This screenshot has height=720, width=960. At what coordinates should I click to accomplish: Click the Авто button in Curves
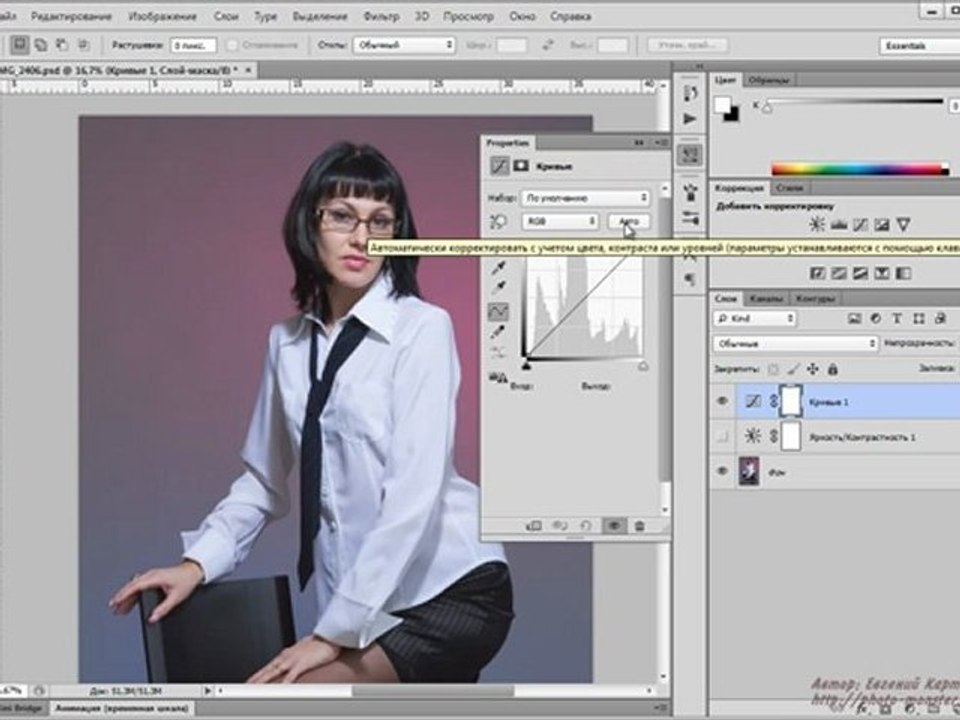click(x=629, y=221)
